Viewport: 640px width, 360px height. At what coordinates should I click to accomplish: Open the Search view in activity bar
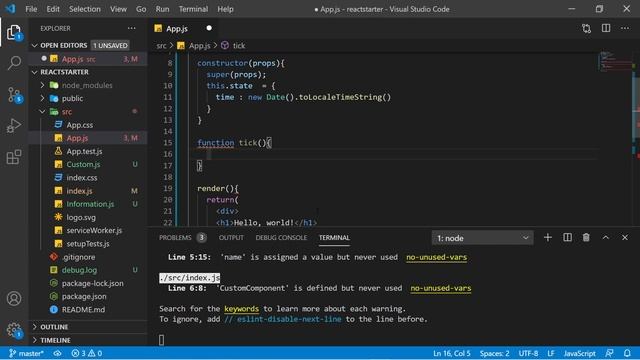coord(14,63)
